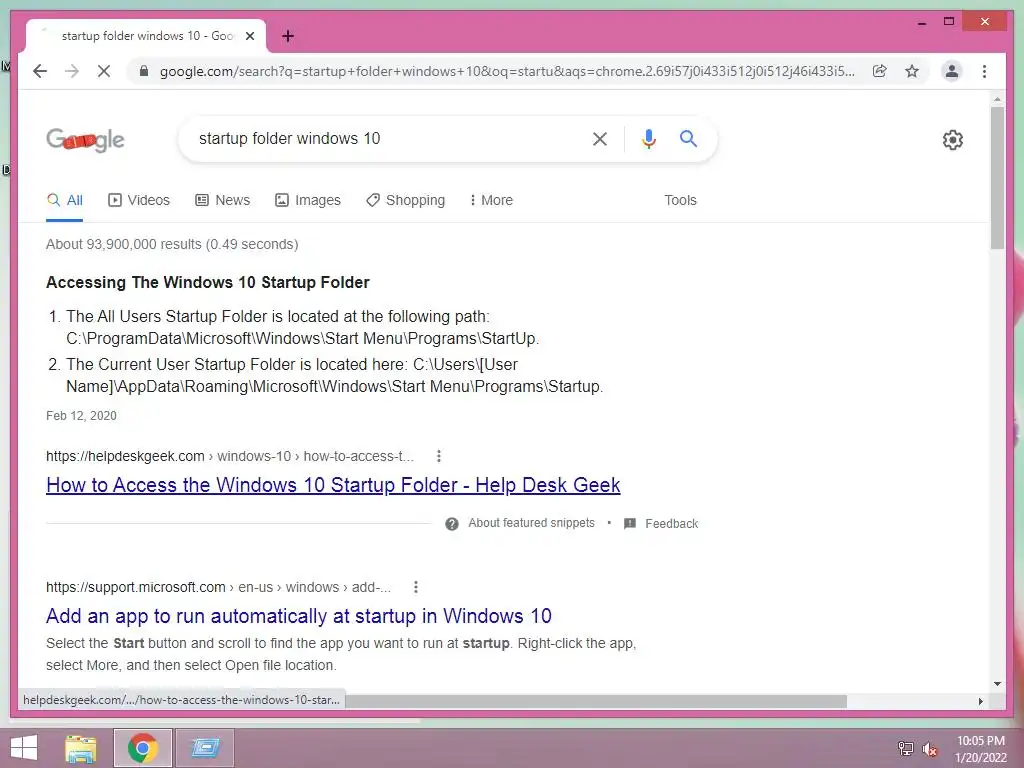Image resolution: width=1024 pixels, height=768 pixels.
Task: Switch to Videos results
Action: coord(138,200)
